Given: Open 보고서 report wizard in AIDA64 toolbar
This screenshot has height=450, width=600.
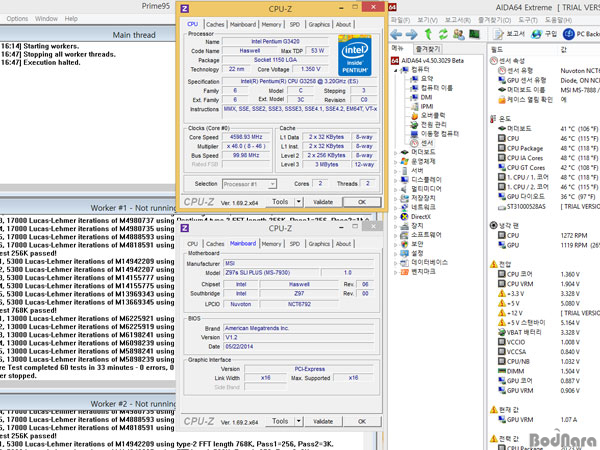Looking at the screenshot, I should (509, 34).
